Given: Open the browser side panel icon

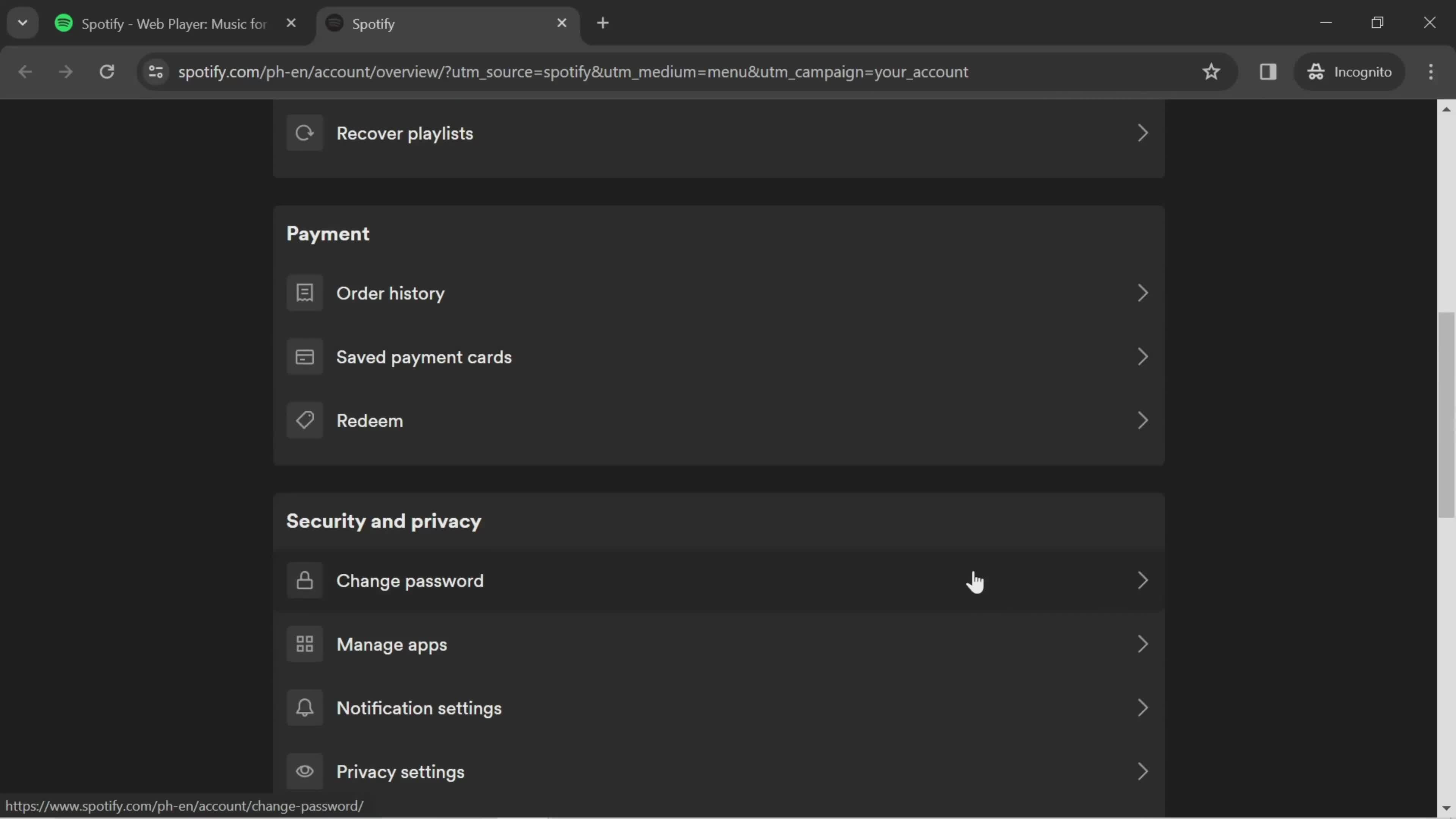Looking at the screenshot, I should (1268, 72).
